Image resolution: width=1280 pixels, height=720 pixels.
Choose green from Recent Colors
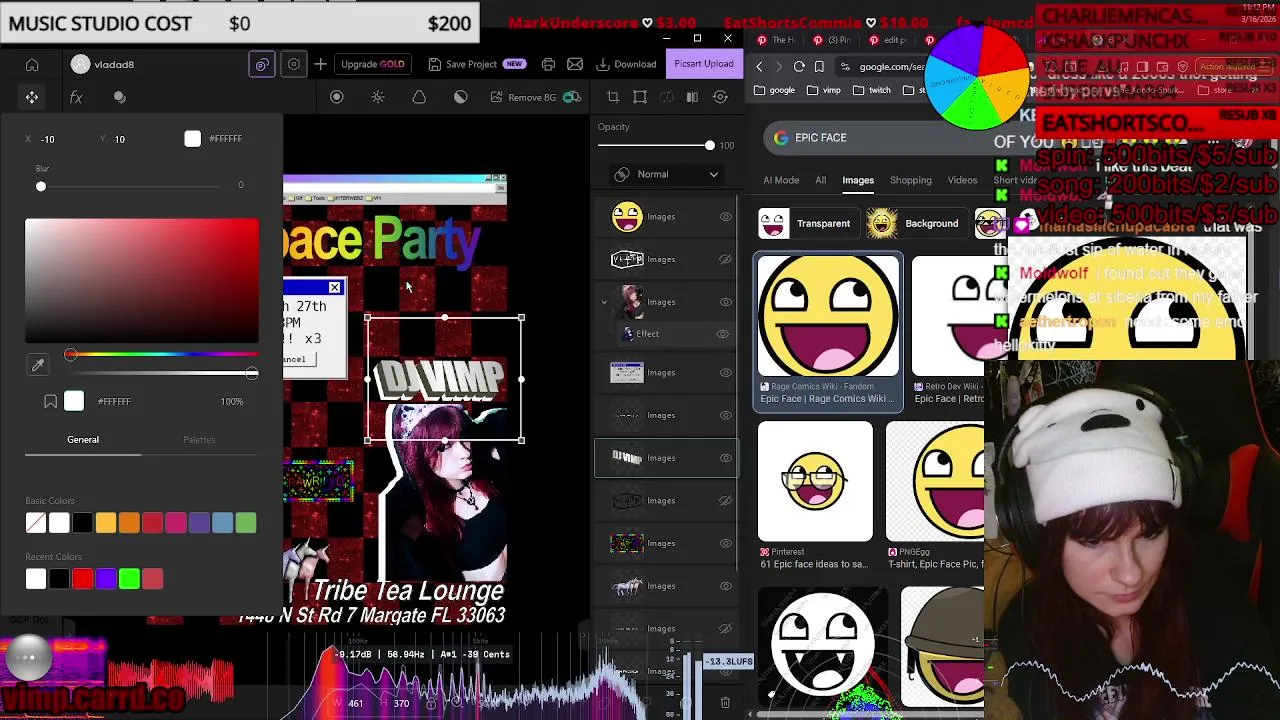(x=129, y=579)
